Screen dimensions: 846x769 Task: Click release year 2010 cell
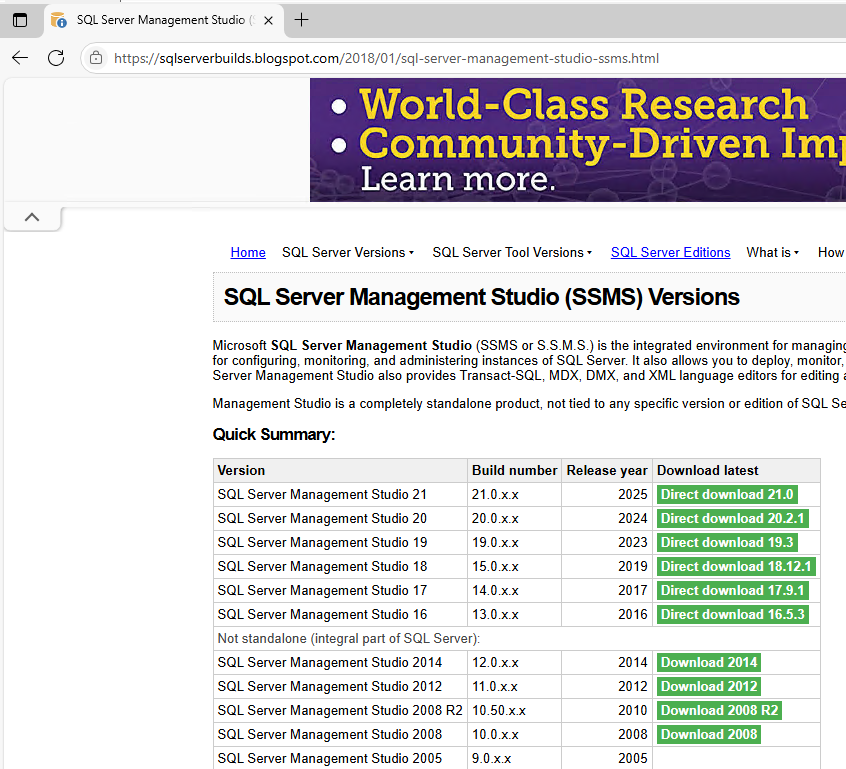pyautogui.click(x=607, y=711)
